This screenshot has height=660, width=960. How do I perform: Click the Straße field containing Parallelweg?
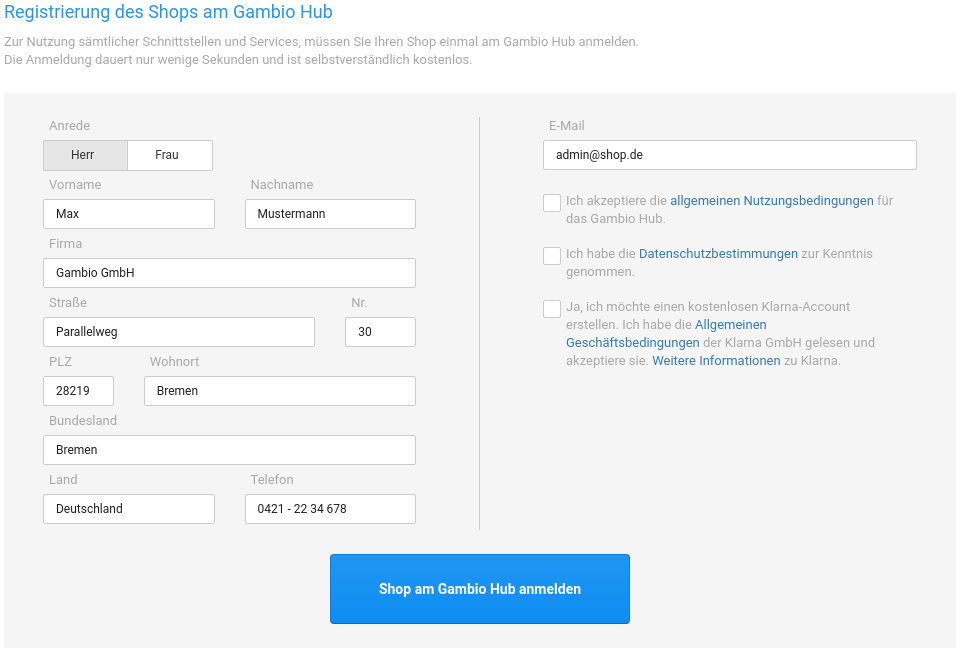point(179,332)
